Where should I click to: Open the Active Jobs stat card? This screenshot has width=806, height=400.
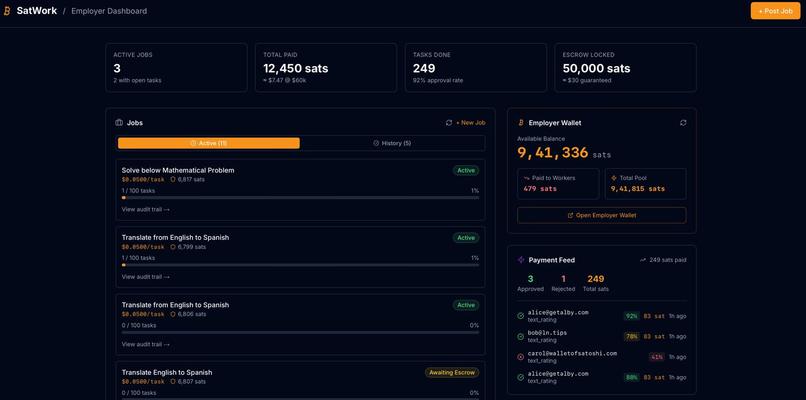coord(176,67)
